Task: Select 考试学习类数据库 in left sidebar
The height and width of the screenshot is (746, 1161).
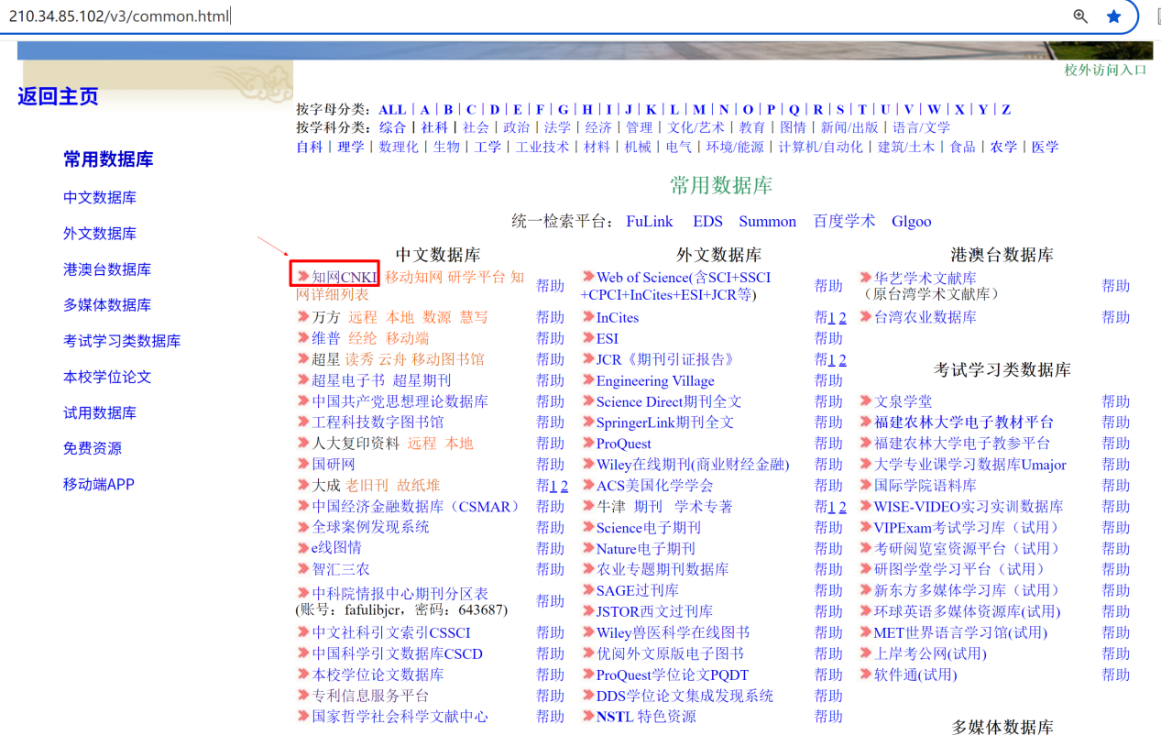Action: (x=122, y=341)
